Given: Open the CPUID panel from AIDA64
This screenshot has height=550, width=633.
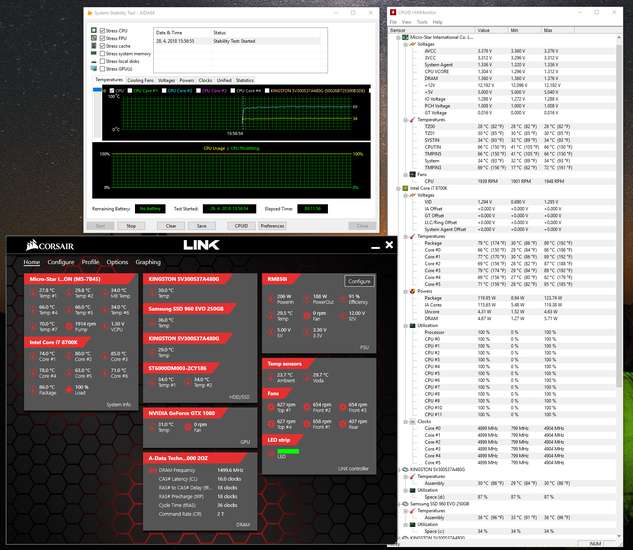Looking at the screenshot, I should coord(241,226).
